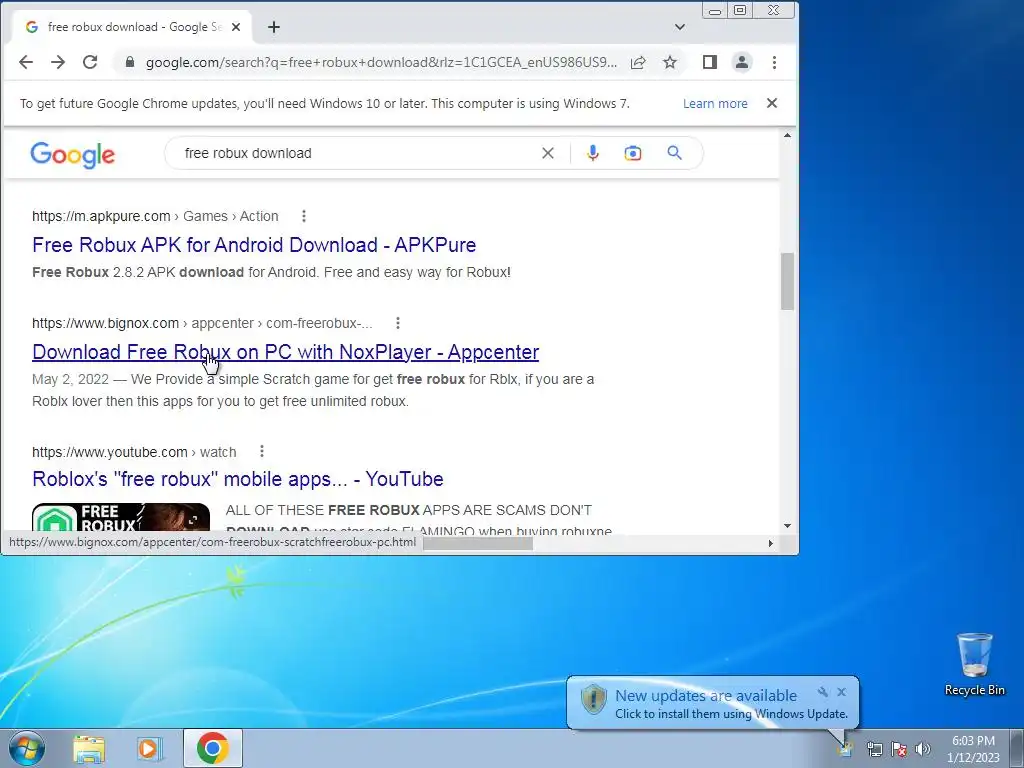Open notification balloon wrench options
This screenshot has height=768, width=1024.
(x=823, y=692)
